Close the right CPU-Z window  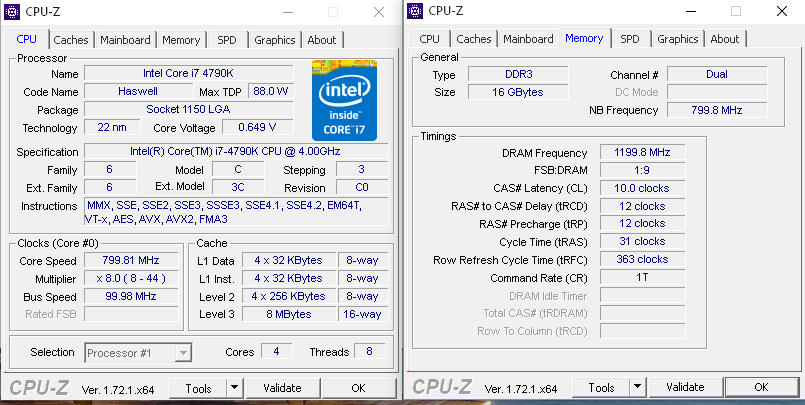coord(782,11)
